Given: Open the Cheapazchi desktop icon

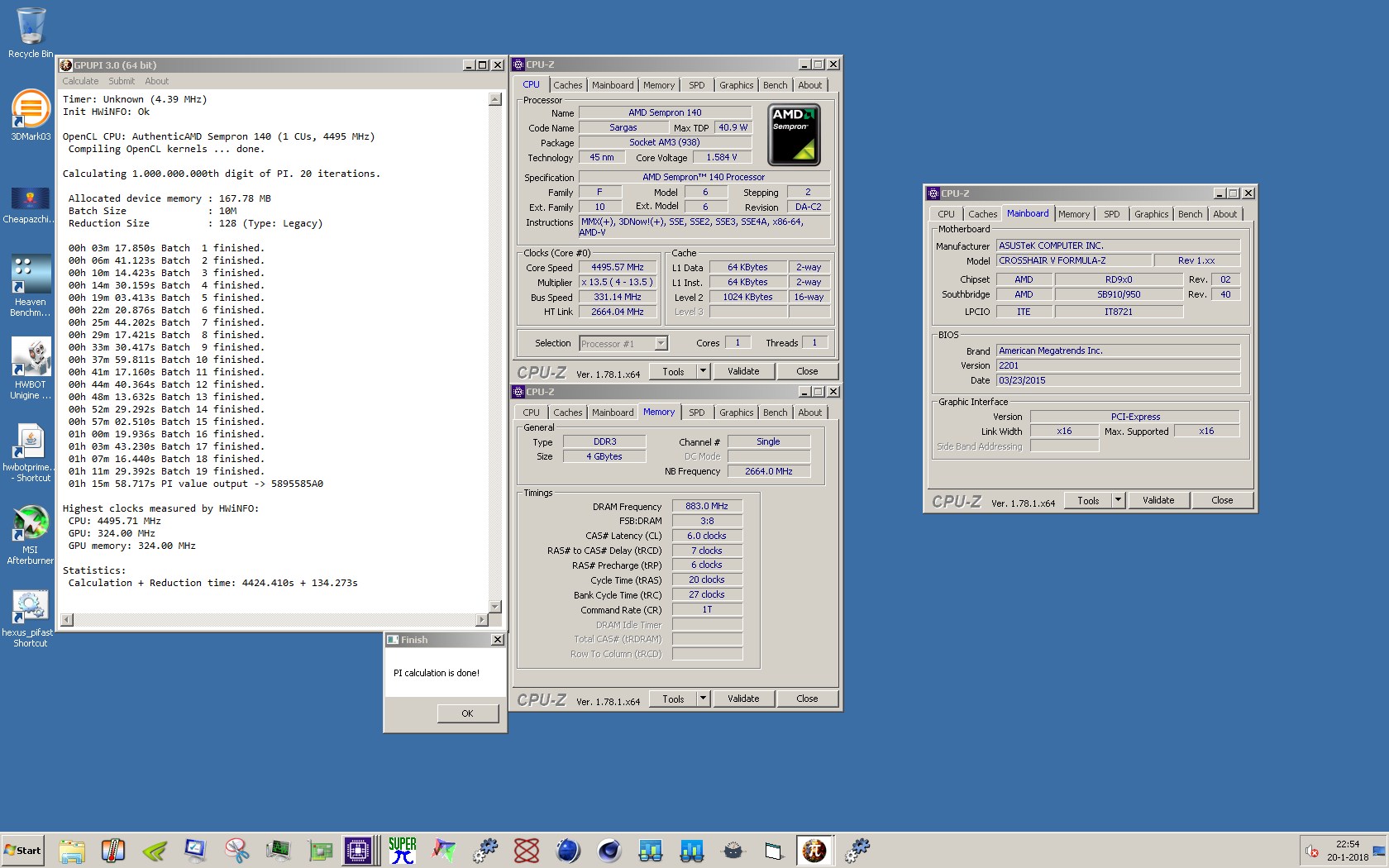Looking at the screenshot, I should pos(30,204).
